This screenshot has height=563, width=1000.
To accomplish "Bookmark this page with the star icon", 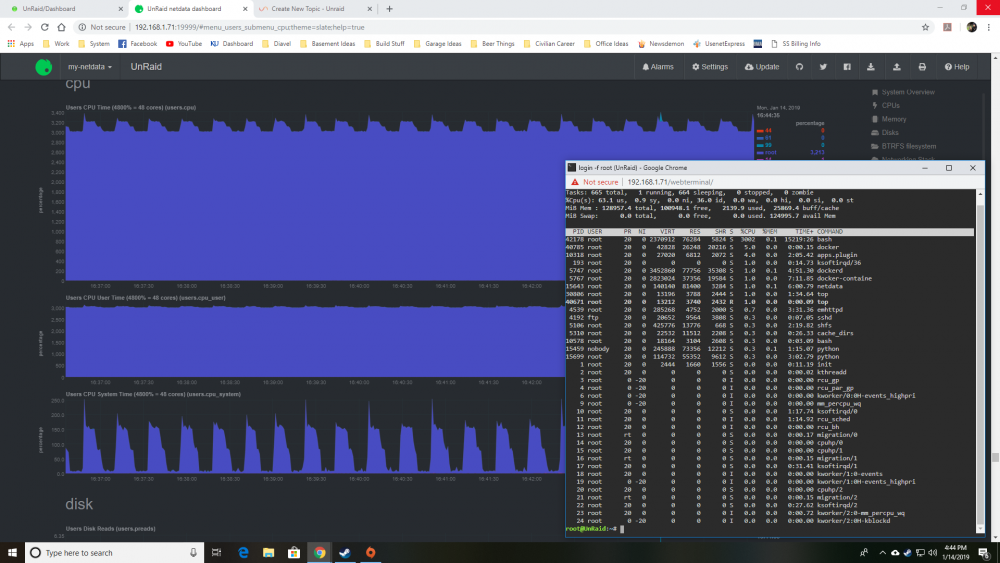I will pyautogui.click(x=925, y=27).
